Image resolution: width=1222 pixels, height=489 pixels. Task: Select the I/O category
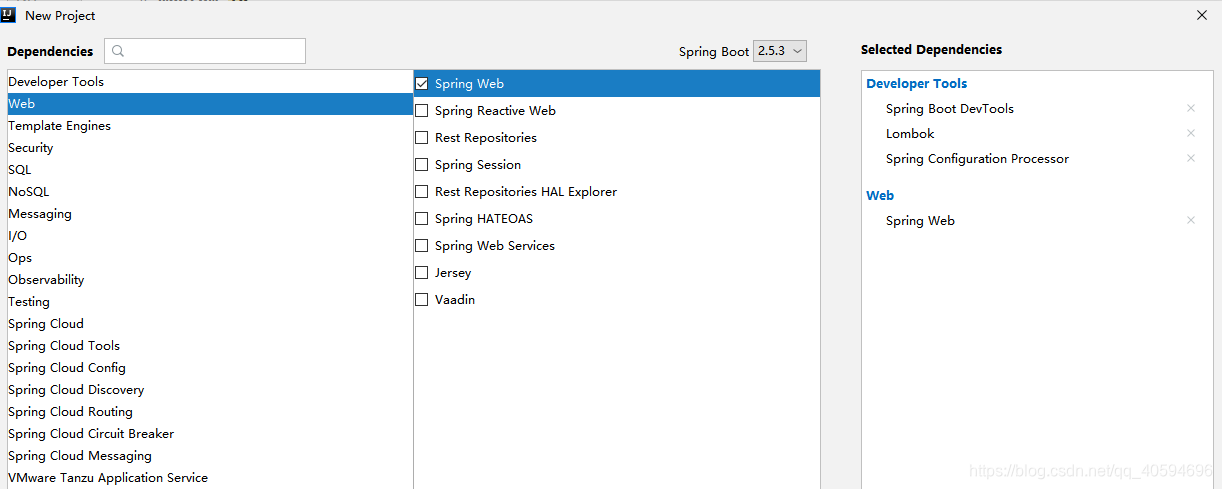pos(210,236)
